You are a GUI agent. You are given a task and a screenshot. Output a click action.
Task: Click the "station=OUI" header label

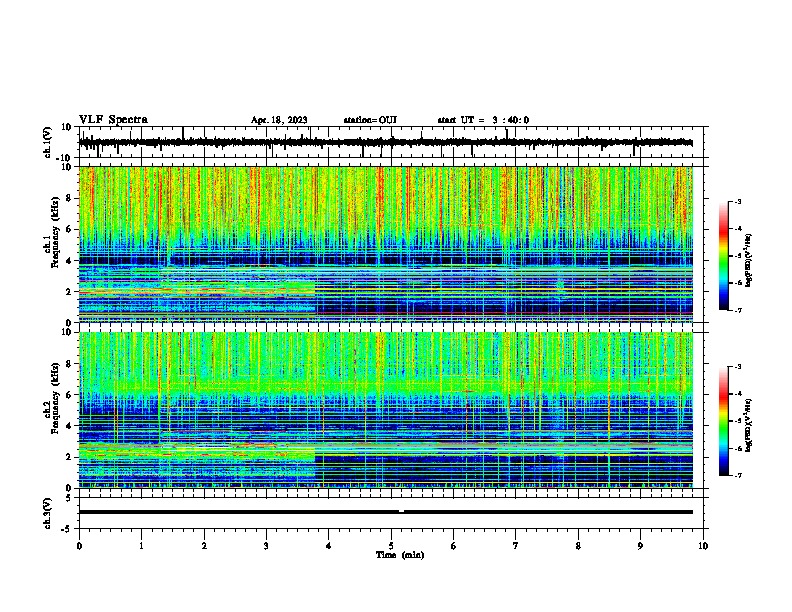pos(370,120)
